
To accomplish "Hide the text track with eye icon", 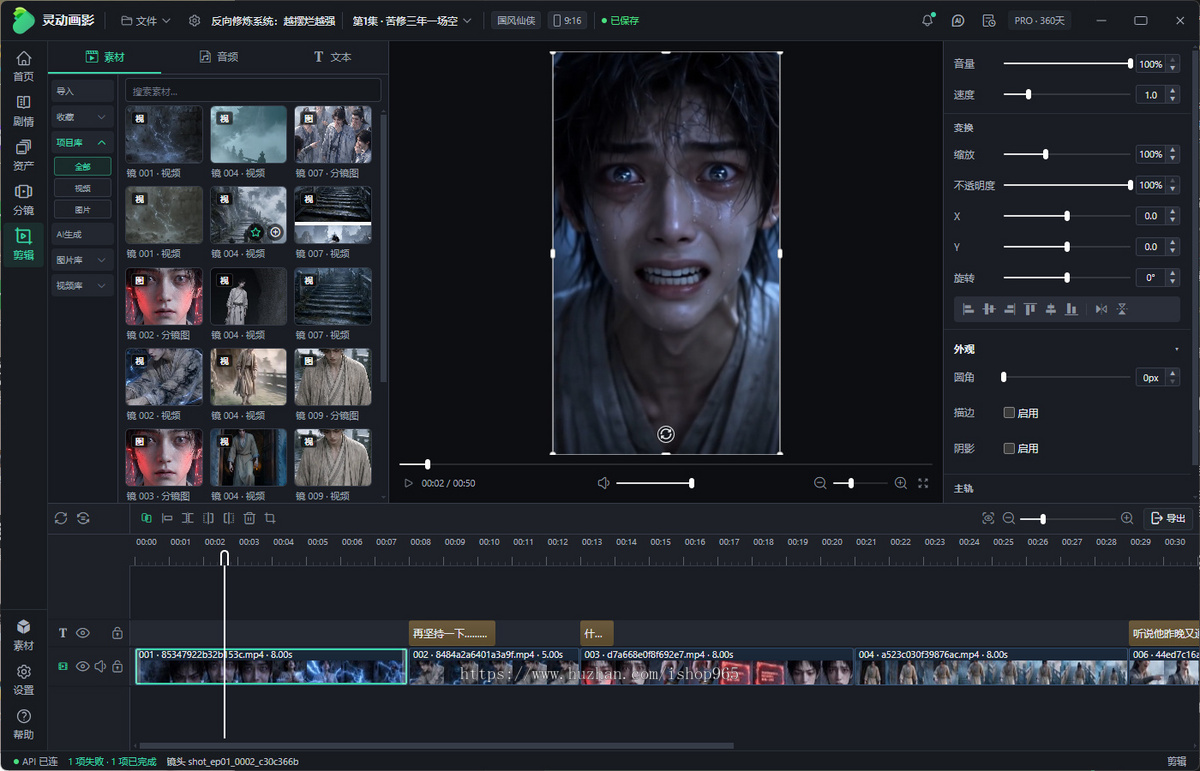I will tap(83, 633).
